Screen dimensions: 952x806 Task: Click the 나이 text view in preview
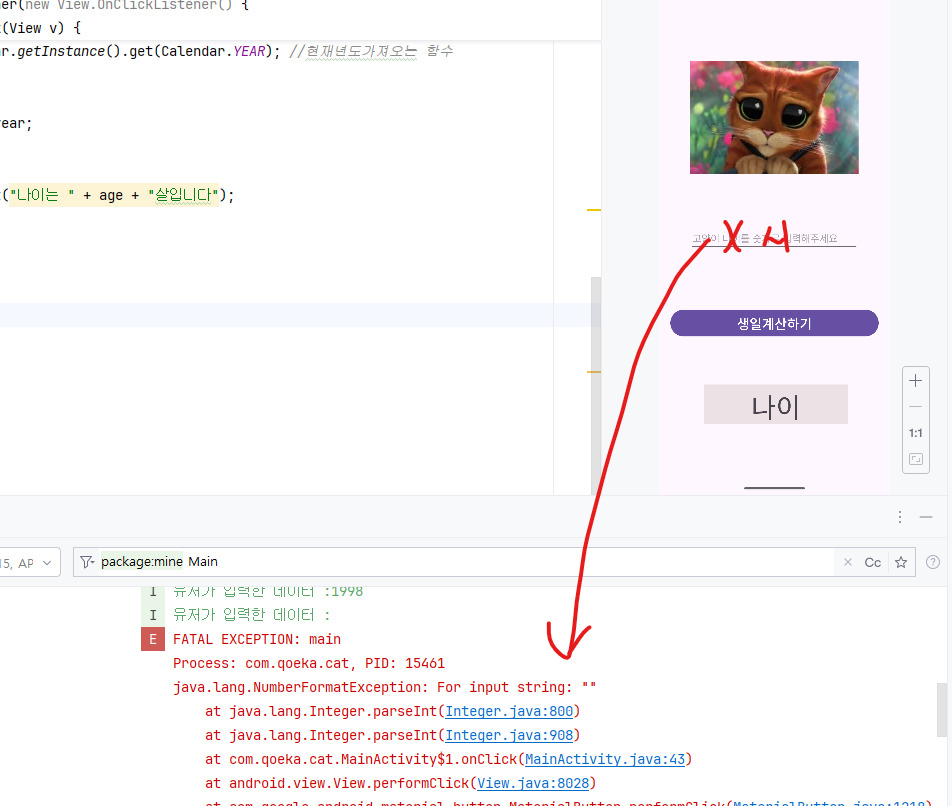click(x=775, y=404)
